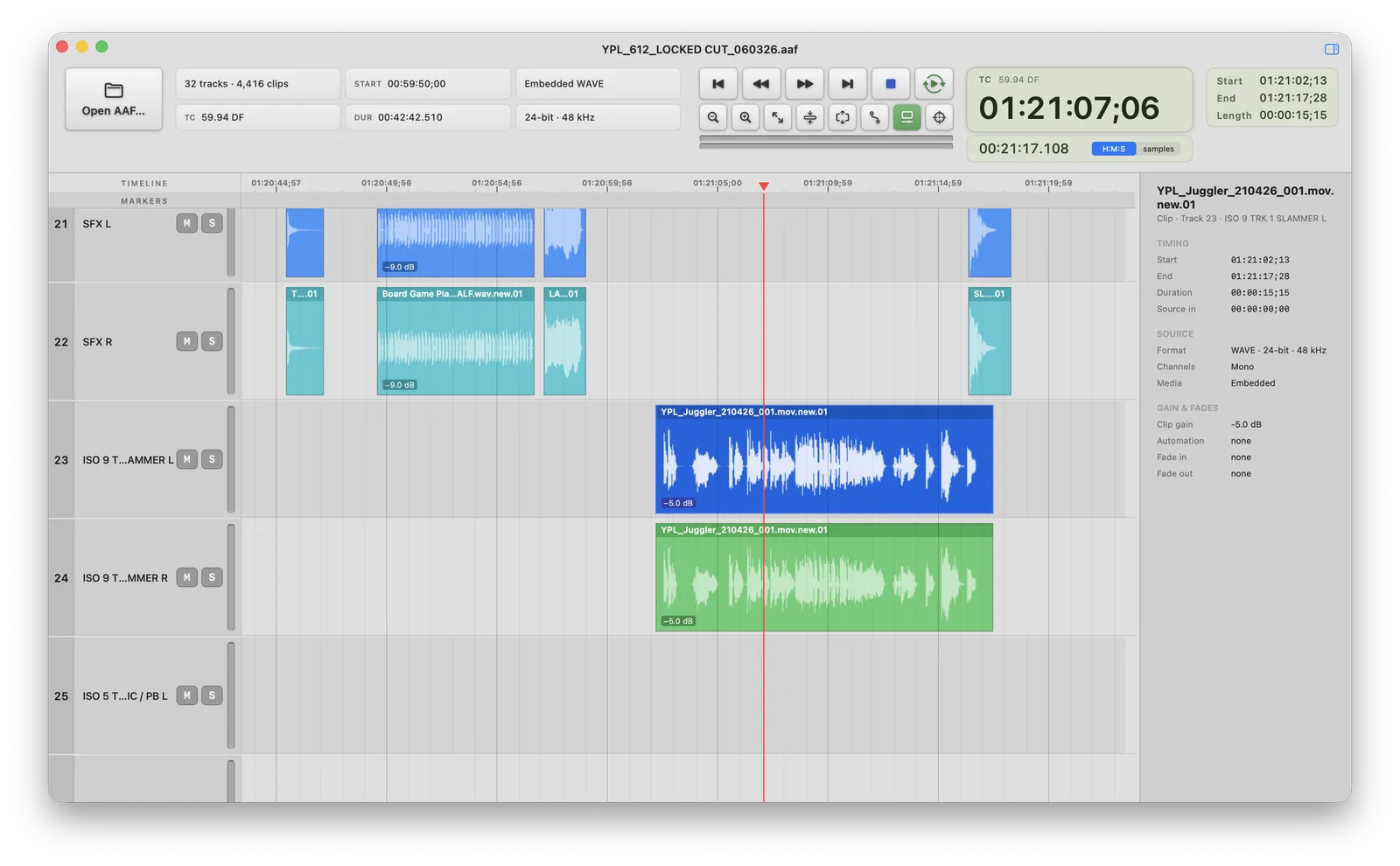Viewport: 1400px width, 866px height.
Task: Open AAF file with the Open AAF button
Action: (x=114, y=100)
